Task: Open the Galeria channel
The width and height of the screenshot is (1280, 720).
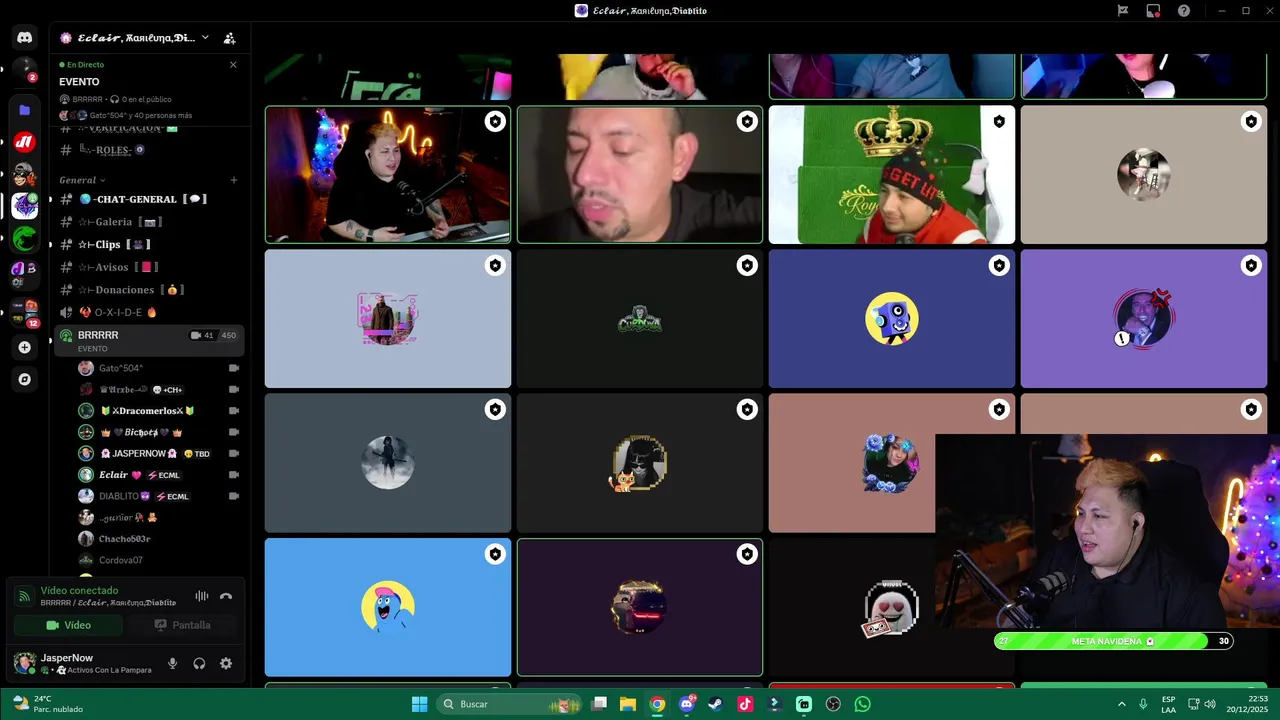Action: point(149,222)
